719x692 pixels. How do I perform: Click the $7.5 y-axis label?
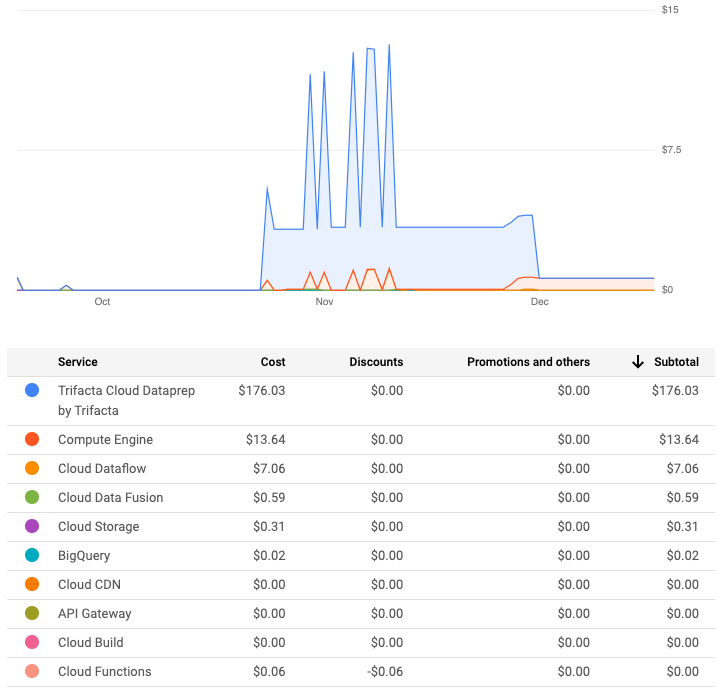tap(671, 149)
